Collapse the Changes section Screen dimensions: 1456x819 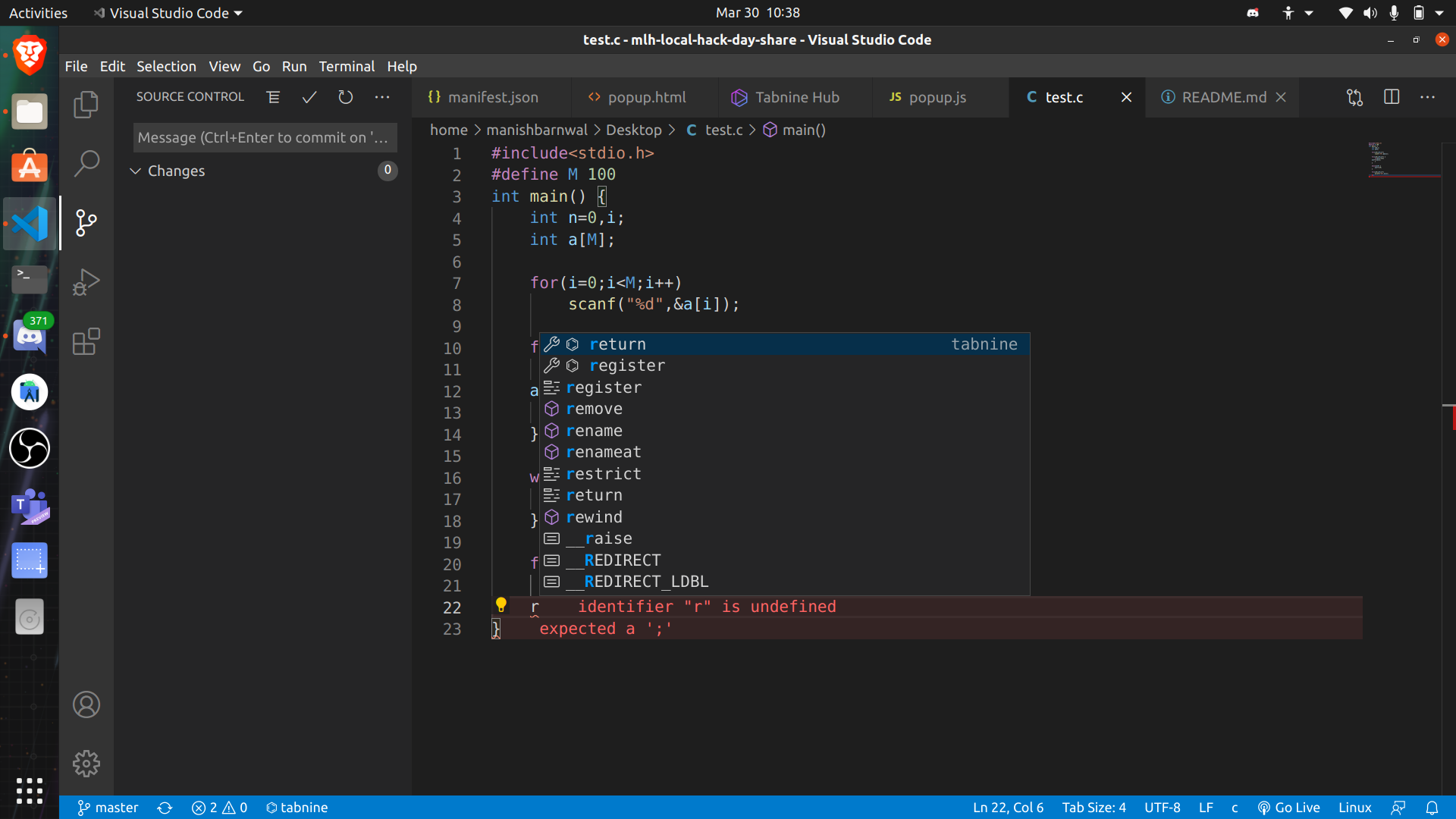tap(136, 171)
